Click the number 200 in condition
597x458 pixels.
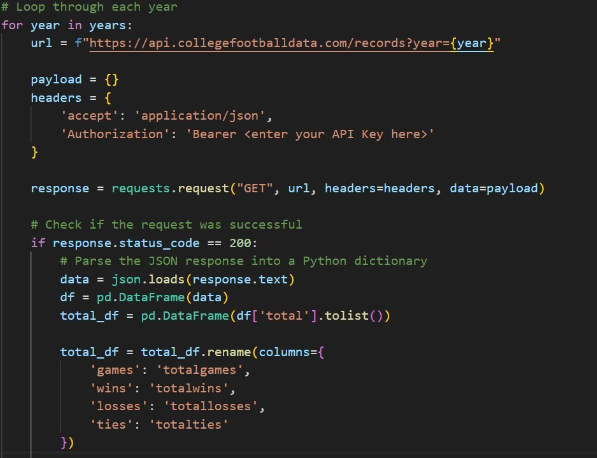[240, 243]
